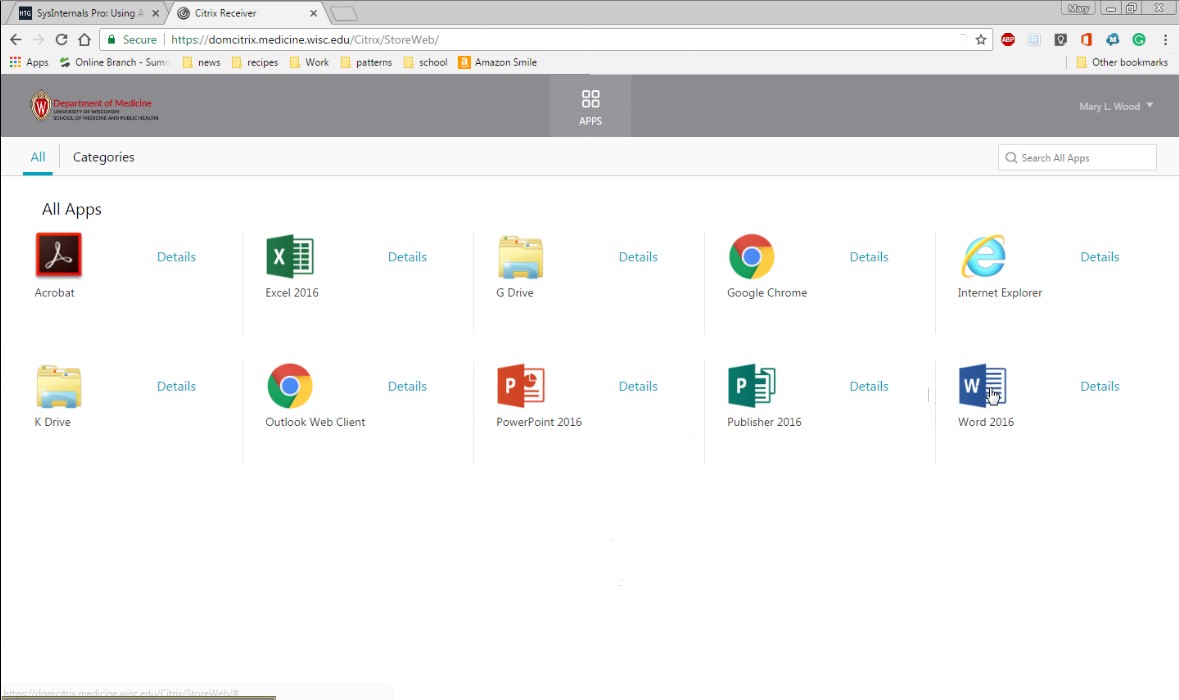1179x700 pixels.
Task: View Details for Acrobat
Action: [x=176, y=256]
